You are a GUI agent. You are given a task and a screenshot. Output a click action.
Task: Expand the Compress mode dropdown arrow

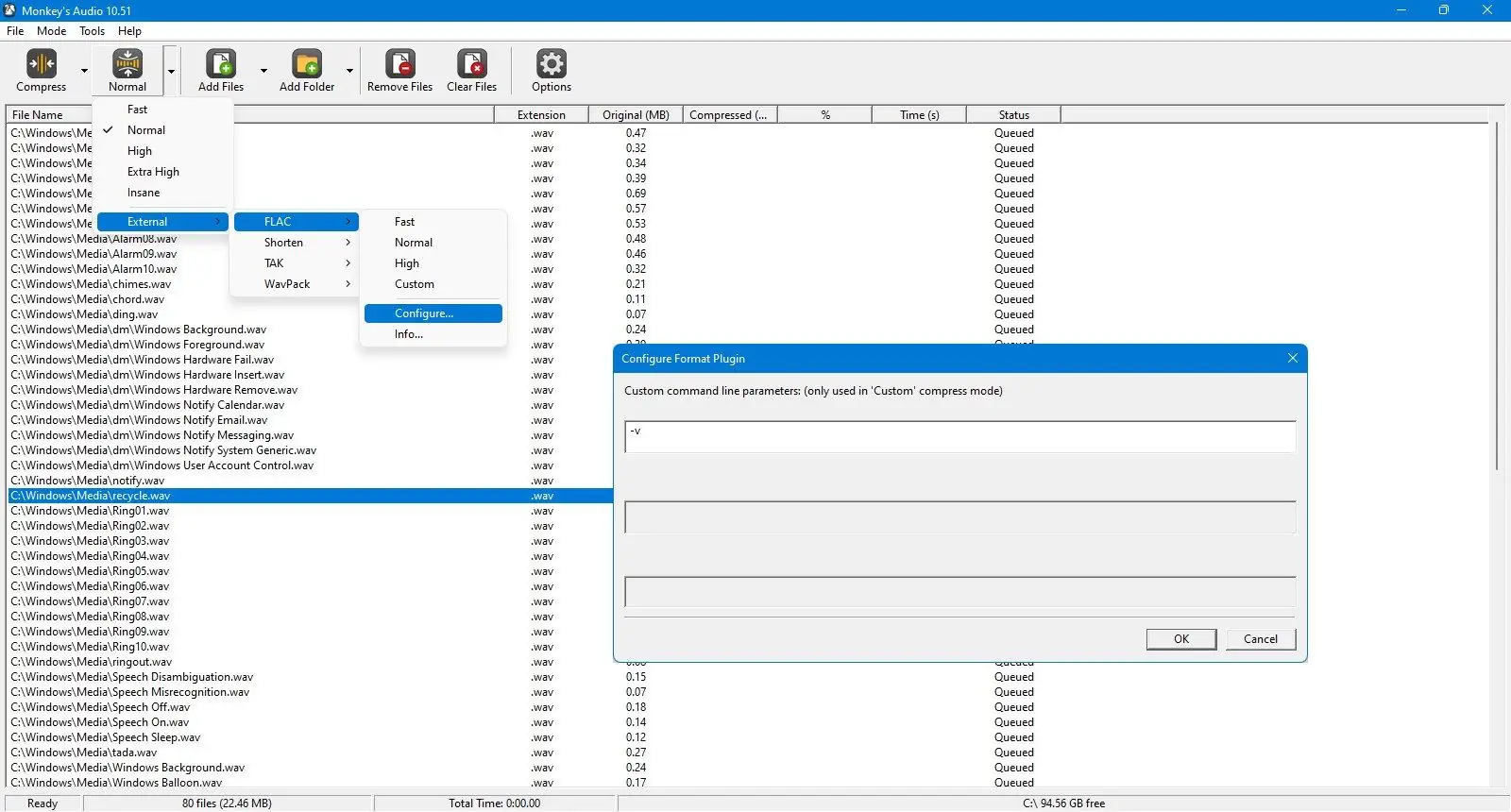point(84,71)
